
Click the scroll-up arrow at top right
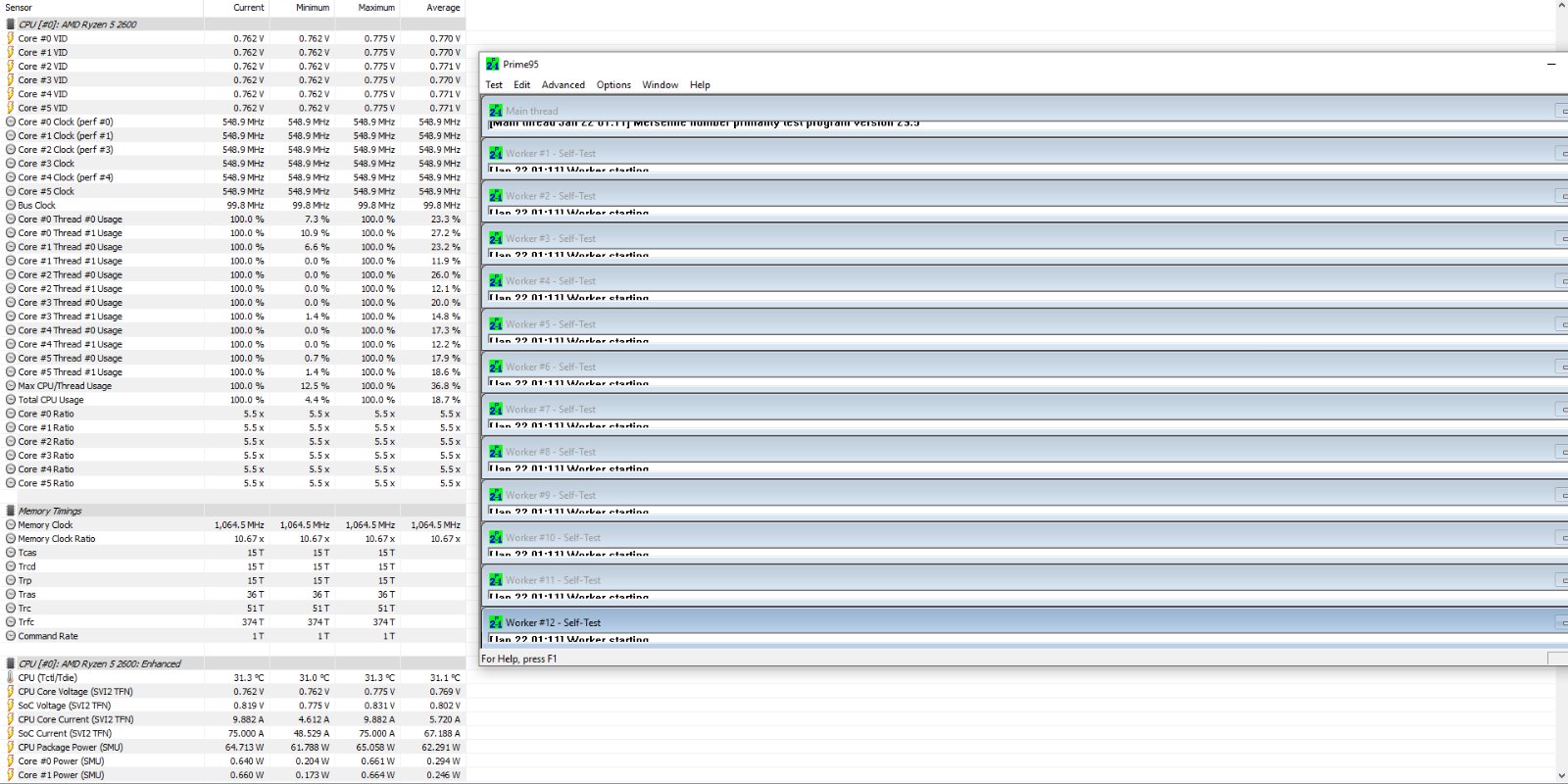click(x=1561, y=6)
